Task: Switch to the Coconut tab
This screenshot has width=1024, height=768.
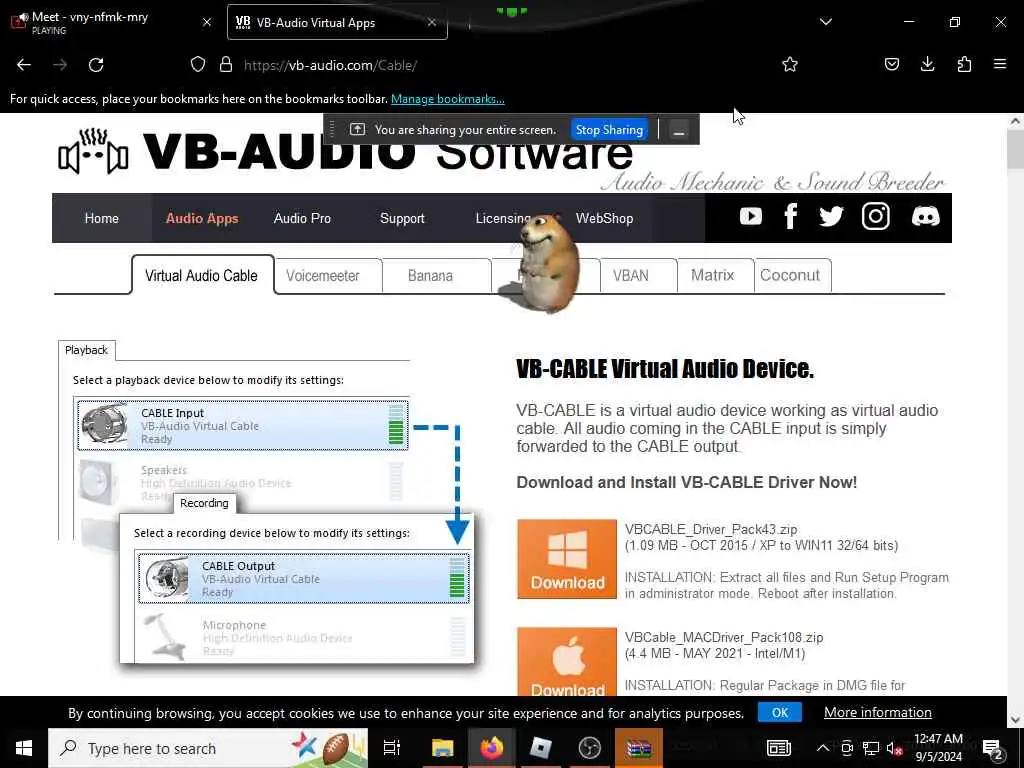Action: [x=790, y=276]
